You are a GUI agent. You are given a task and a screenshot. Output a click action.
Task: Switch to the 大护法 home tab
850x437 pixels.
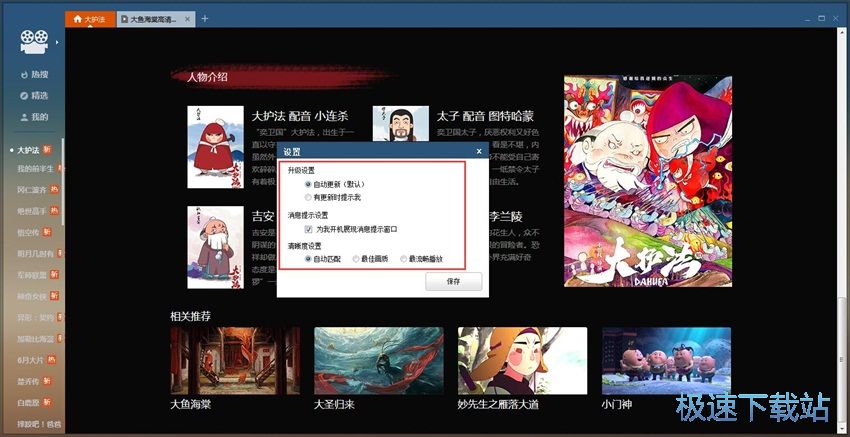pos(90,19)
